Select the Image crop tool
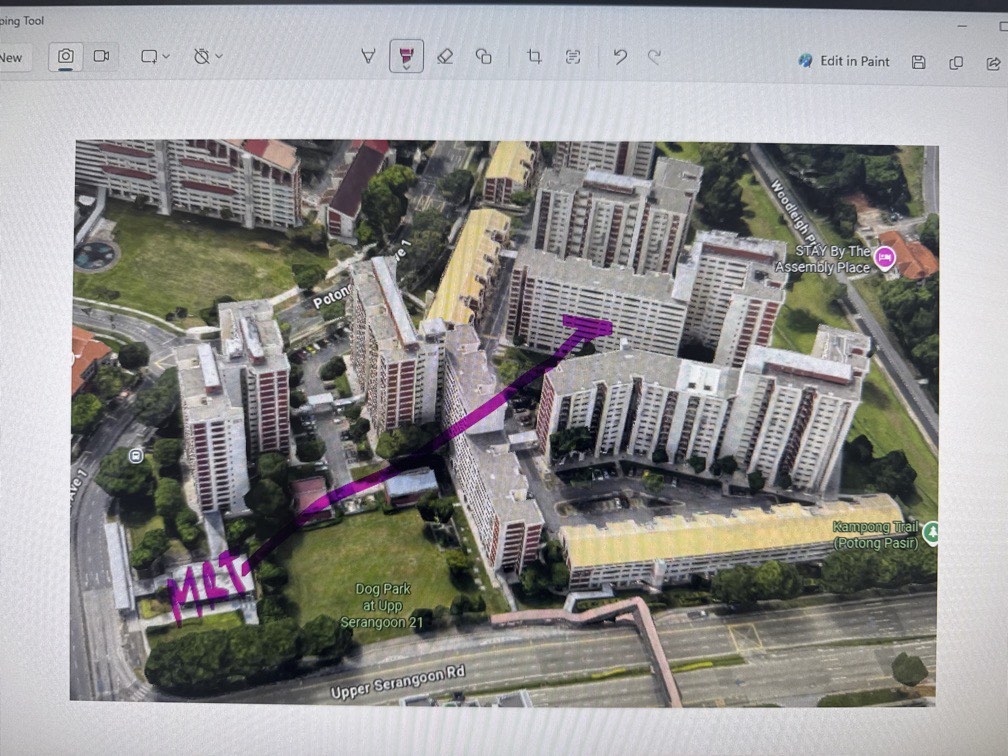This screenshot has height=756, width=1008. pos(534,57)
